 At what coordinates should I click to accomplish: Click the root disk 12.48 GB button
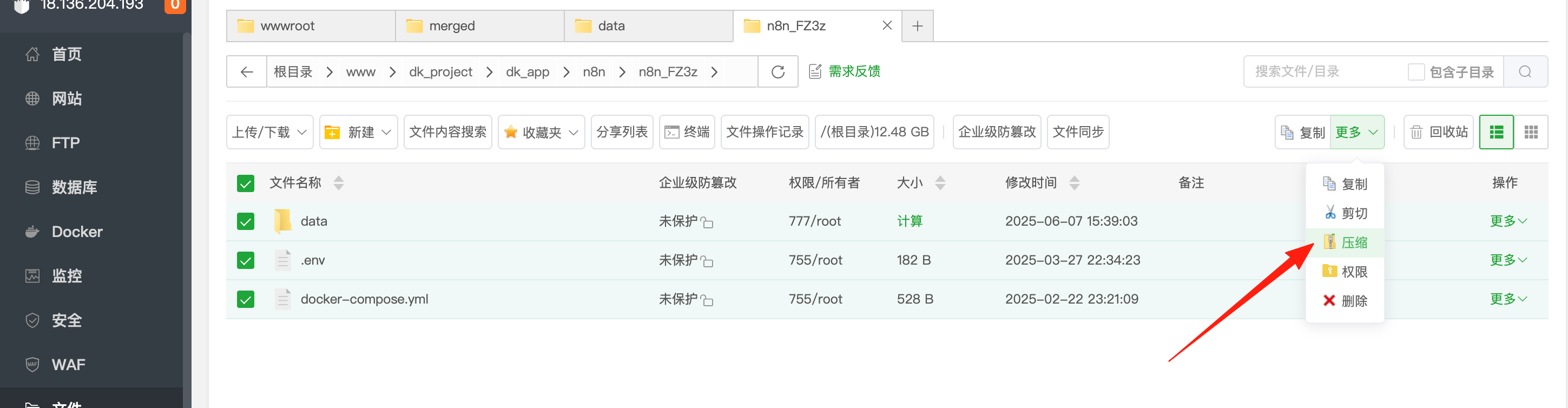pyautogui.click(x=874, y=132)
